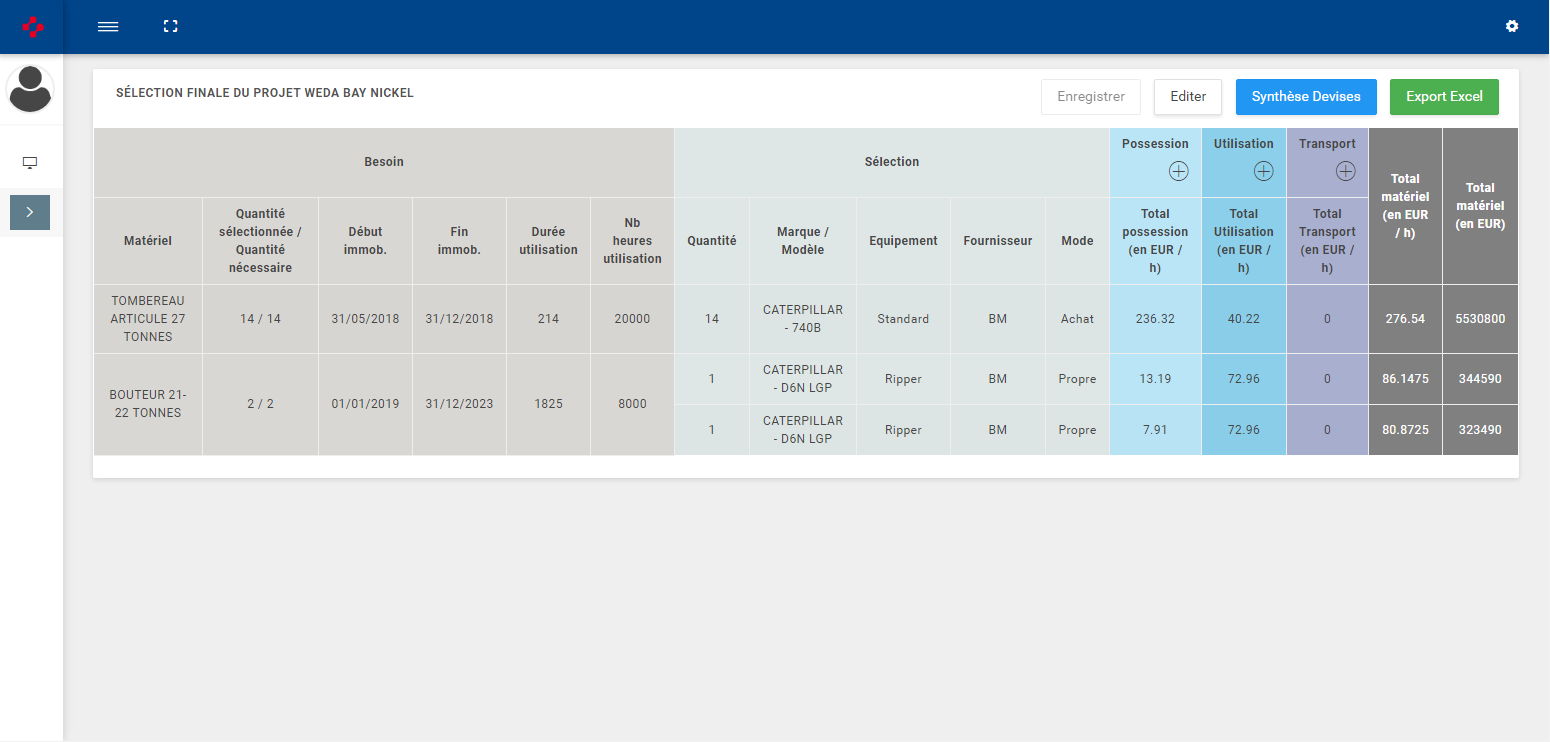
Task: Click the CATERPILLAR - 740B model cell
Action: [x=802, y=319]
